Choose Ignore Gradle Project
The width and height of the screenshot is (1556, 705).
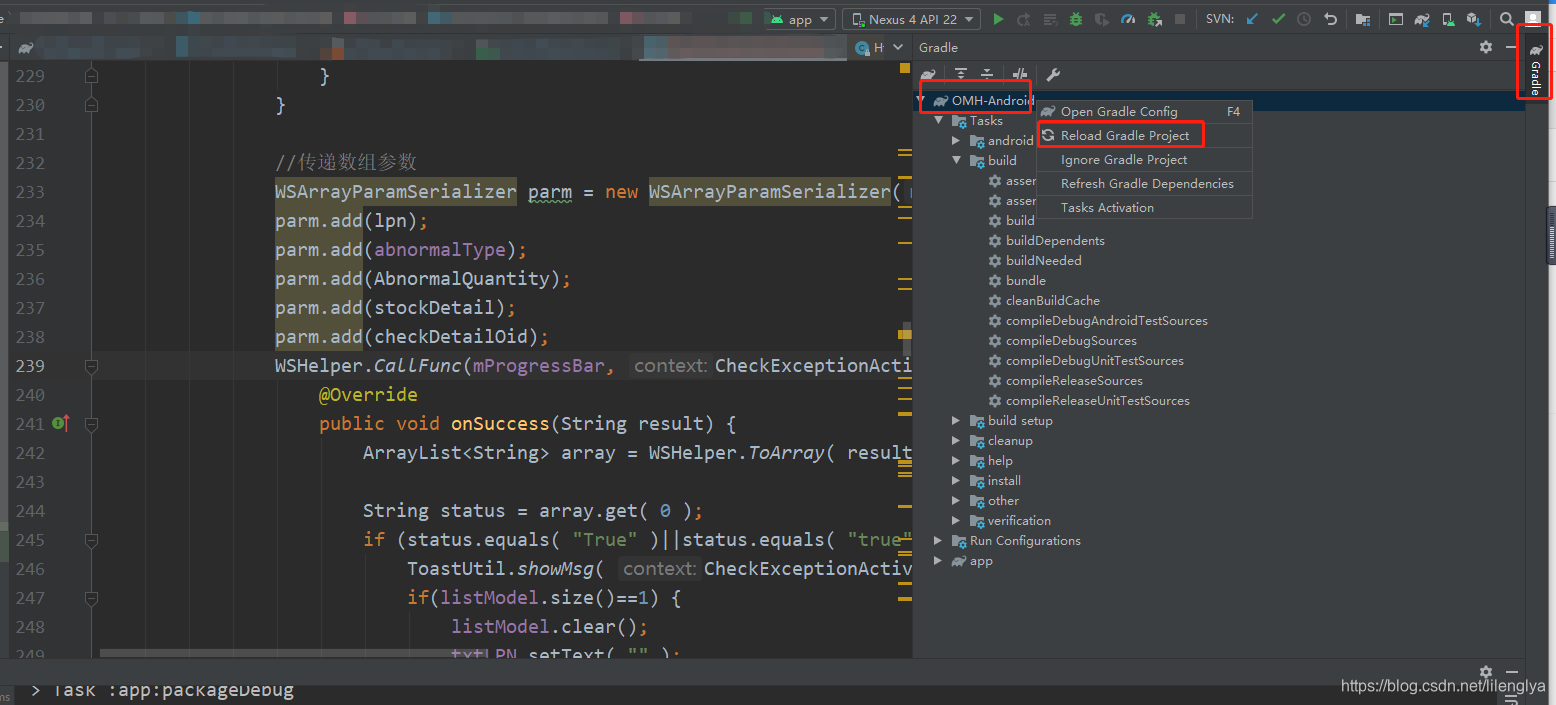tap(1144, 160)
